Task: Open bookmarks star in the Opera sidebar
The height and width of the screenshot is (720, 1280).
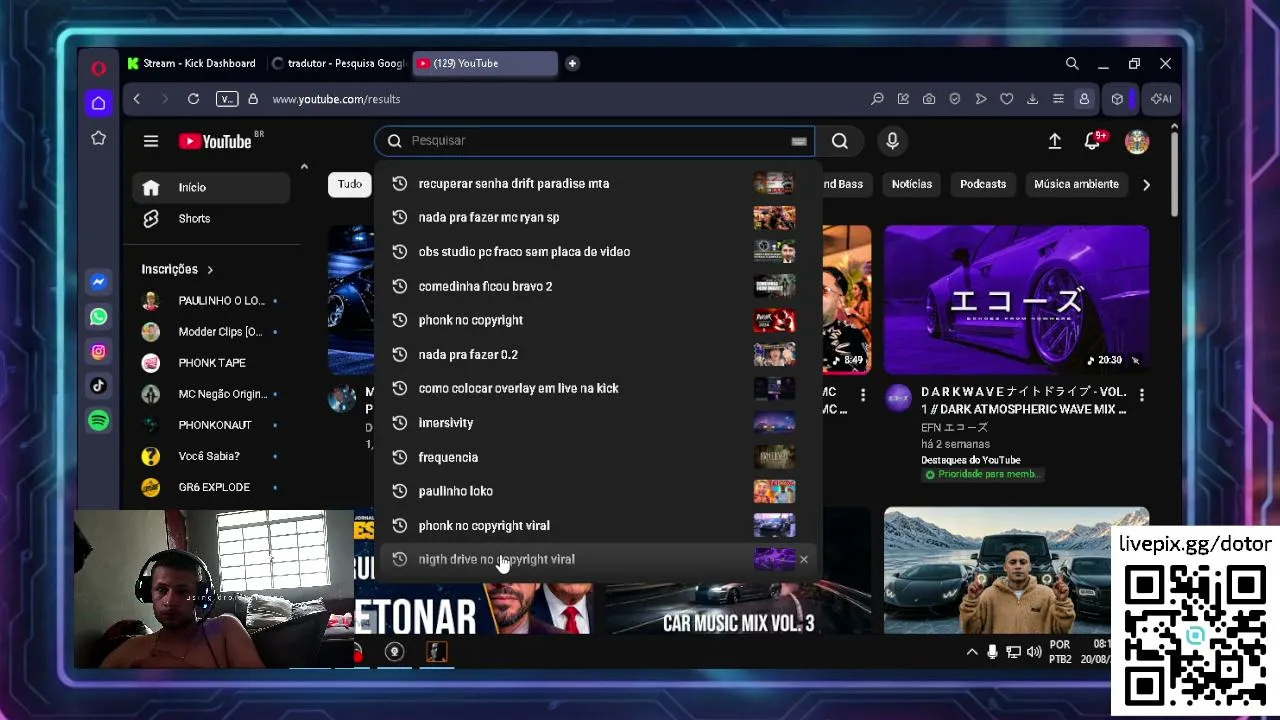Action: [98, 138]
